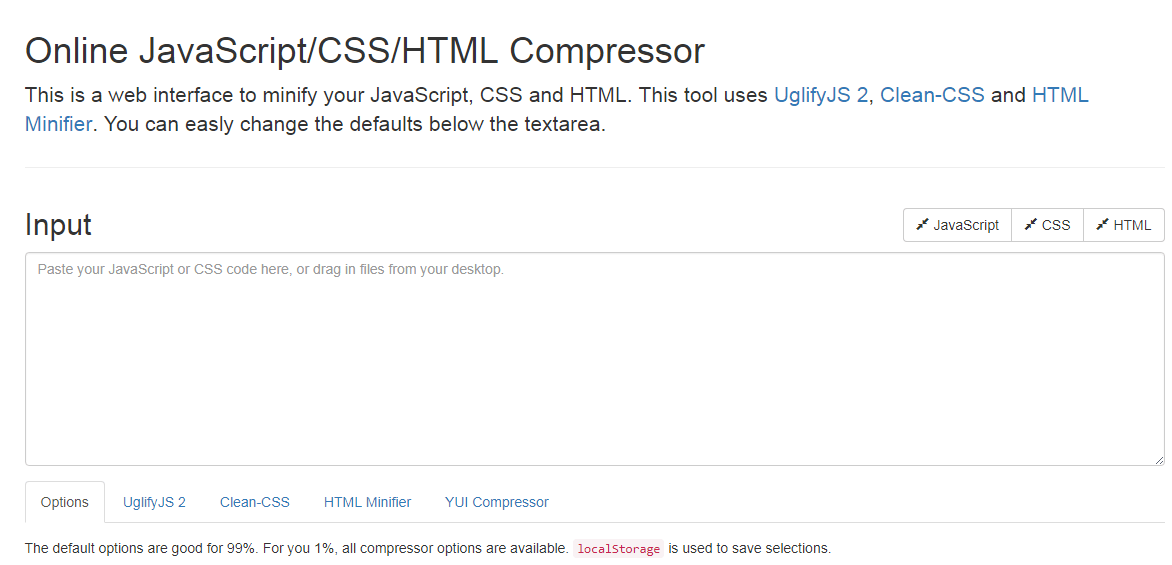Show the YUI Compressor tab

(496, 502)
